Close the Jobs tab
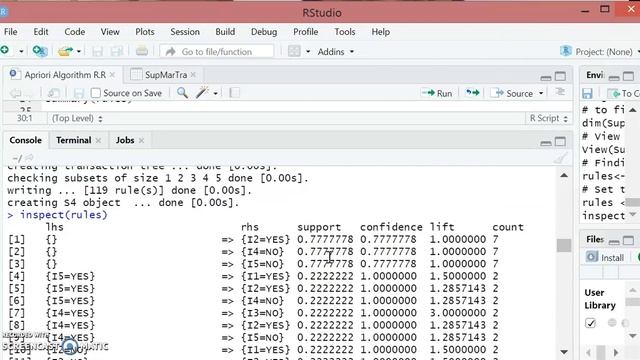Image resolution: width=640 pixels, height=360 pixels. (141, 140)
